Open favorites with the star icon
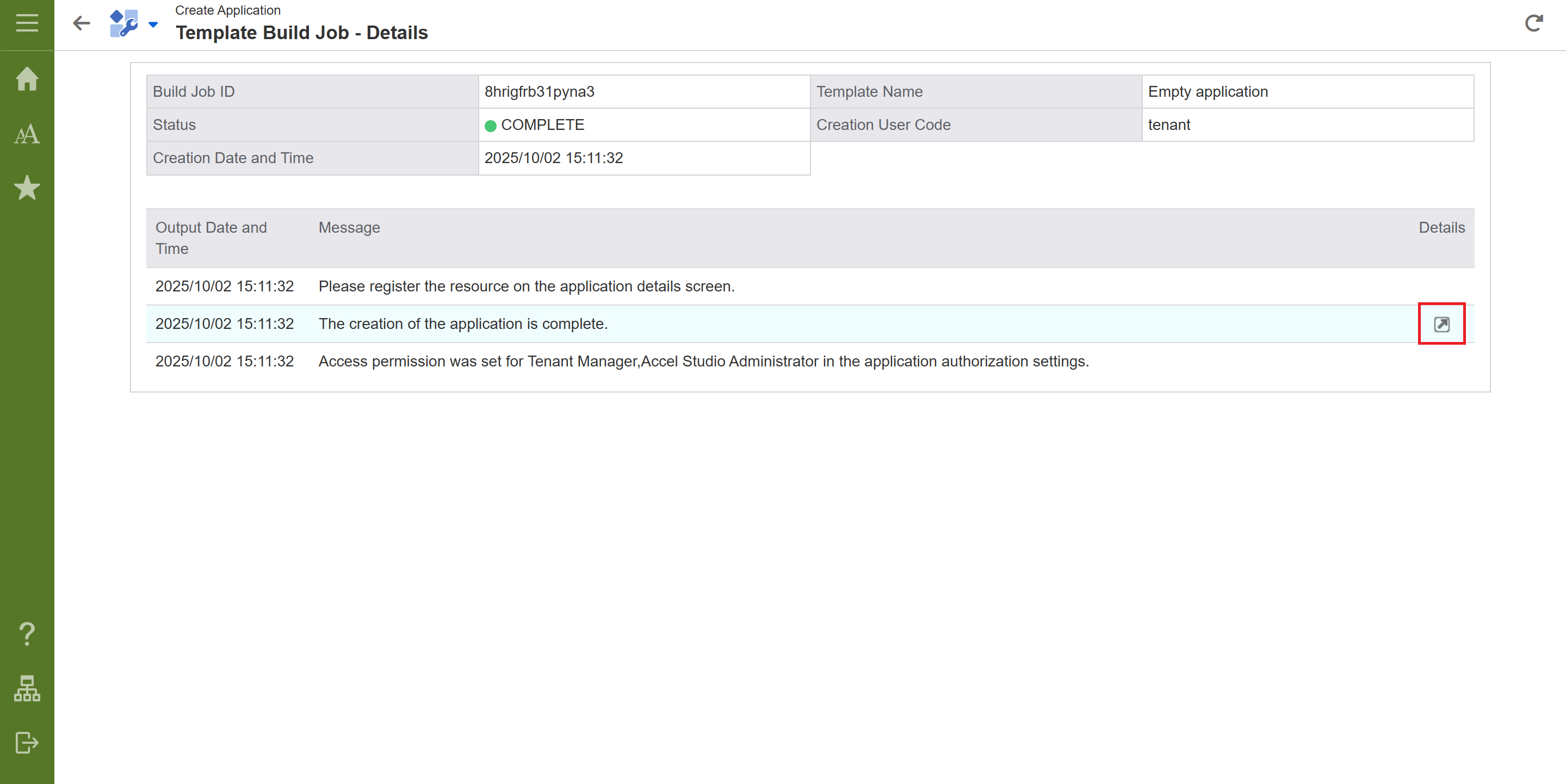This screenshot has width=1566, height=784. [x=27, y=188]
